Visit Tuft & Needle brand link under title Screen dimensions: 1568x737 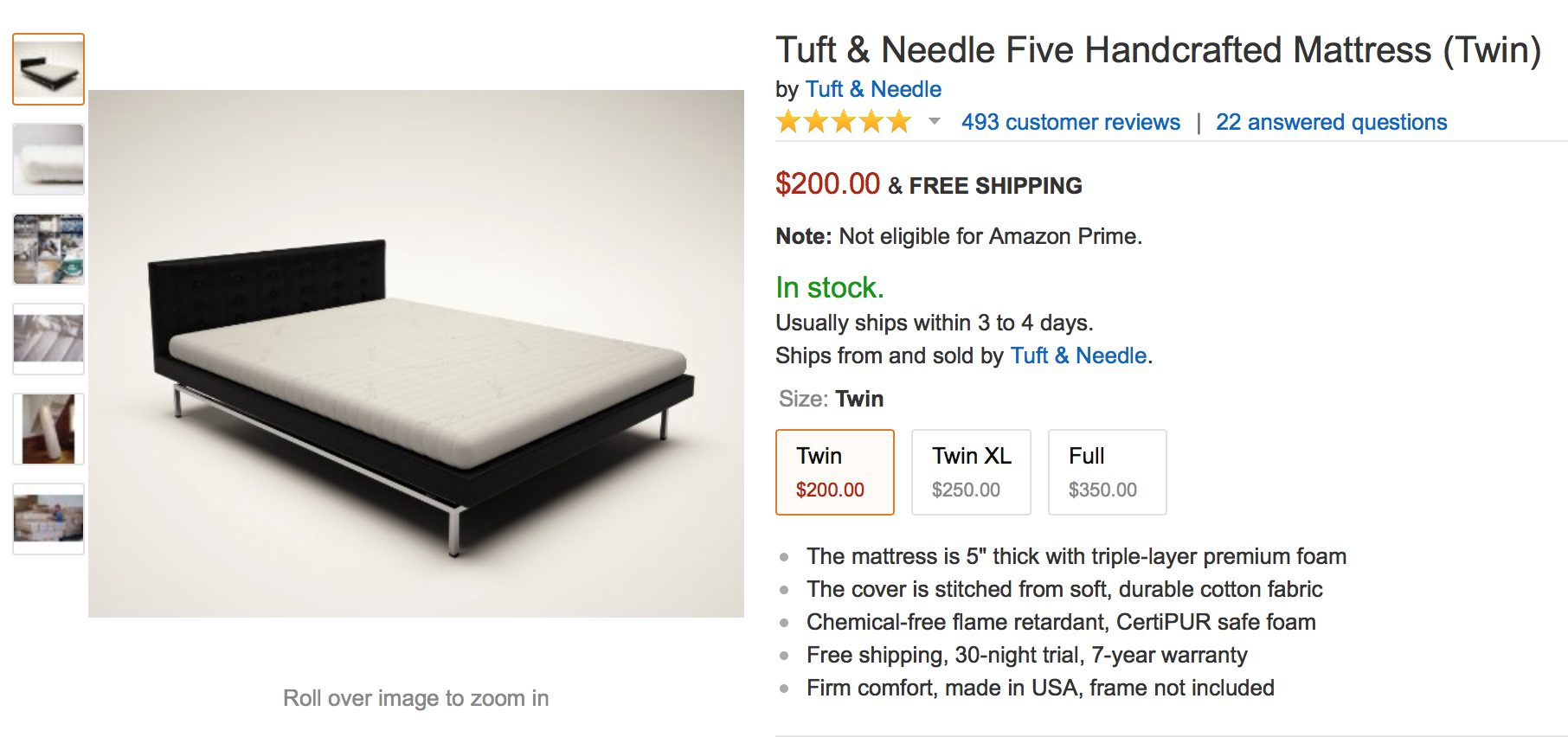point(873,89)
